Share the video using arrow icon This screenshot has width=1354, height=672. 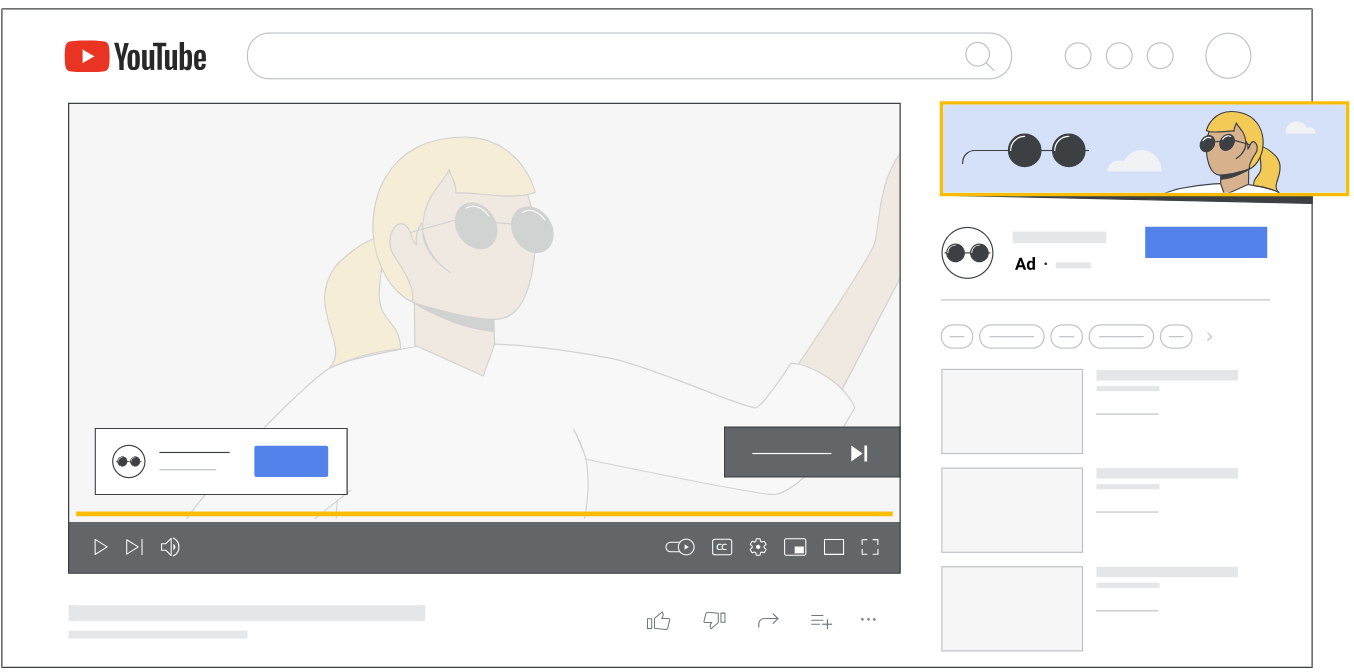pos(768,621)
